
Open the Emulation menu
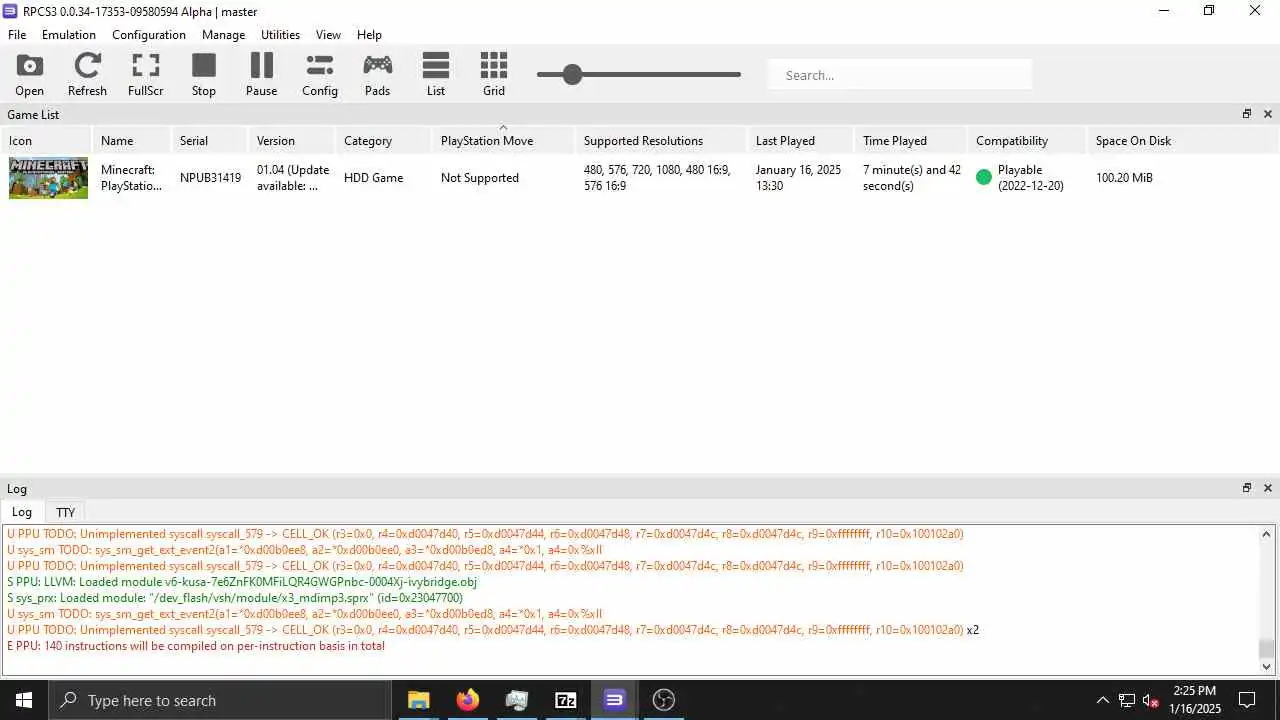point(69,35)
